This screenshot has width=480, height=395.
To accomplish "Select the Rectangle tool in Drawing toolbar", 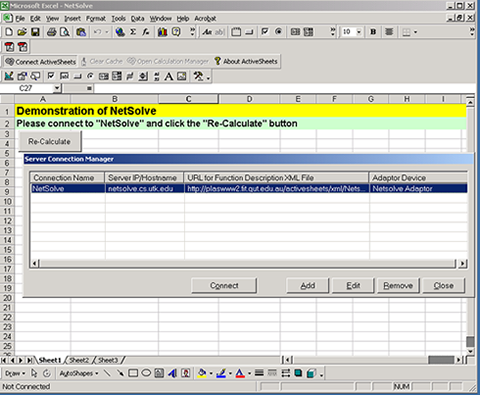I will coord(133,373).
